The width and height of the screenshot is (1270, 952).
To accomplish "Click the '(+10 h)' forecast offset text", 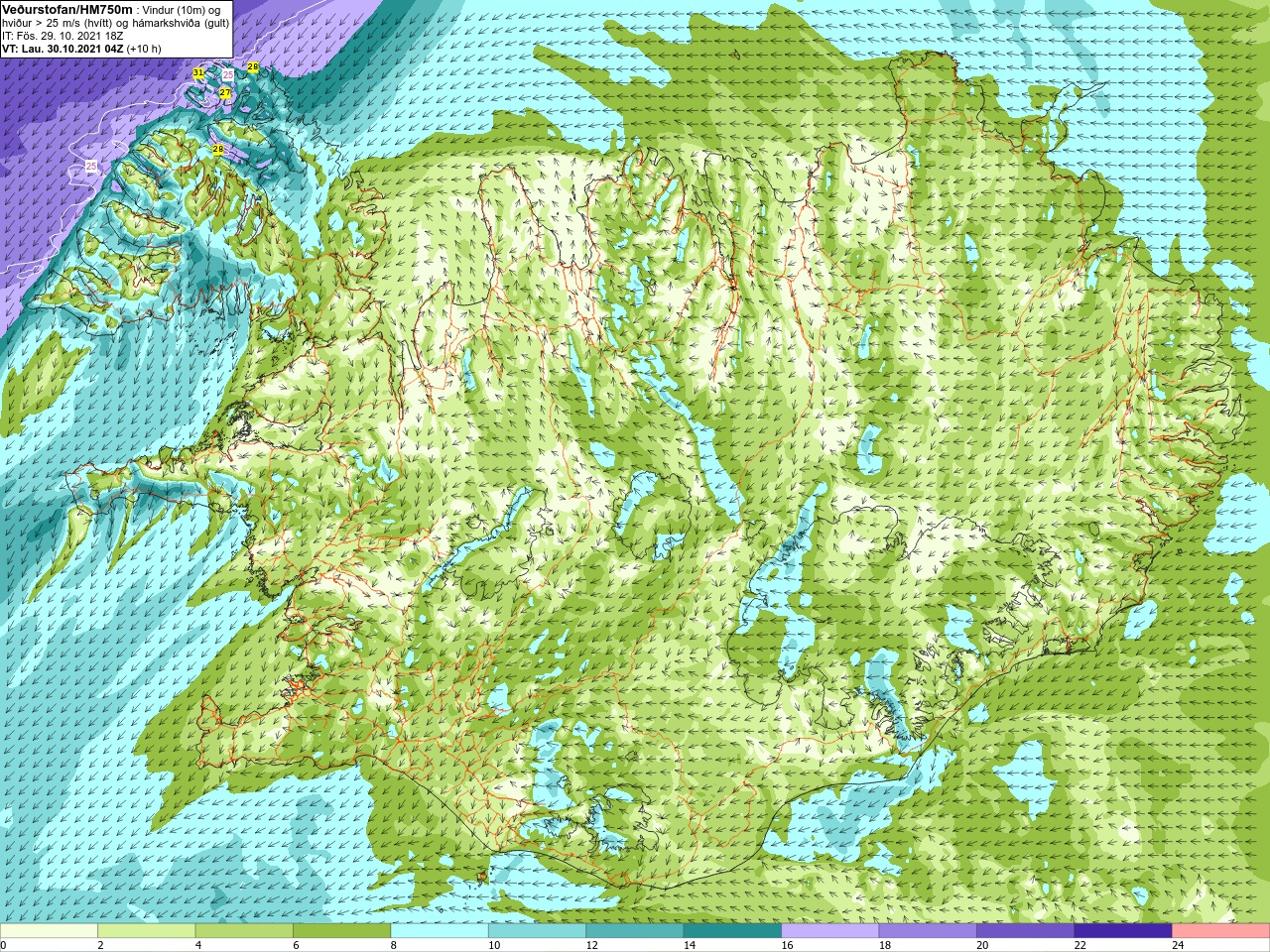I will (x=144, y=48).
